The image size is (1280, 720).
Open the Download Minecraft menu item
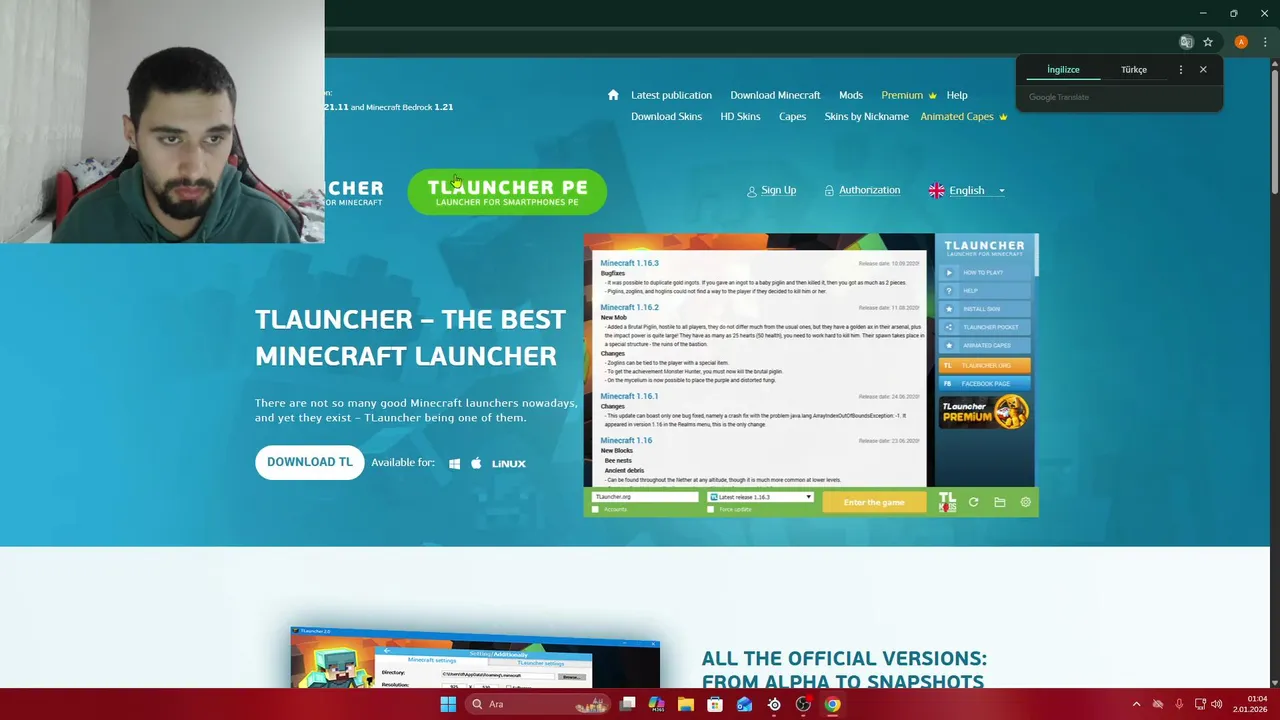coord(775,95)
